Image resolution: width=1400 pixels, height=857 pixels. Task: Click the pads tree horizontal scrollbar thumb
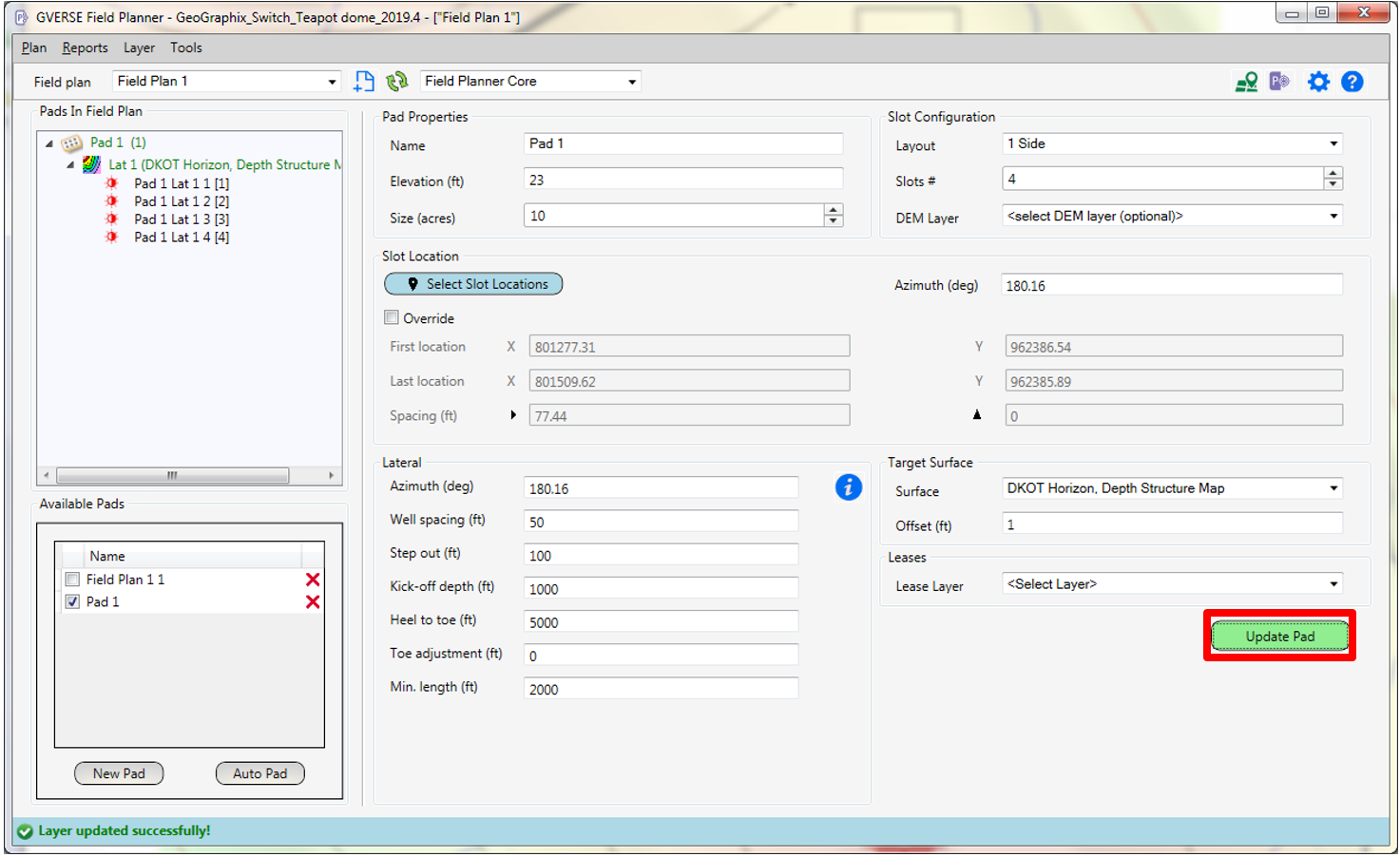coord(172,475)
